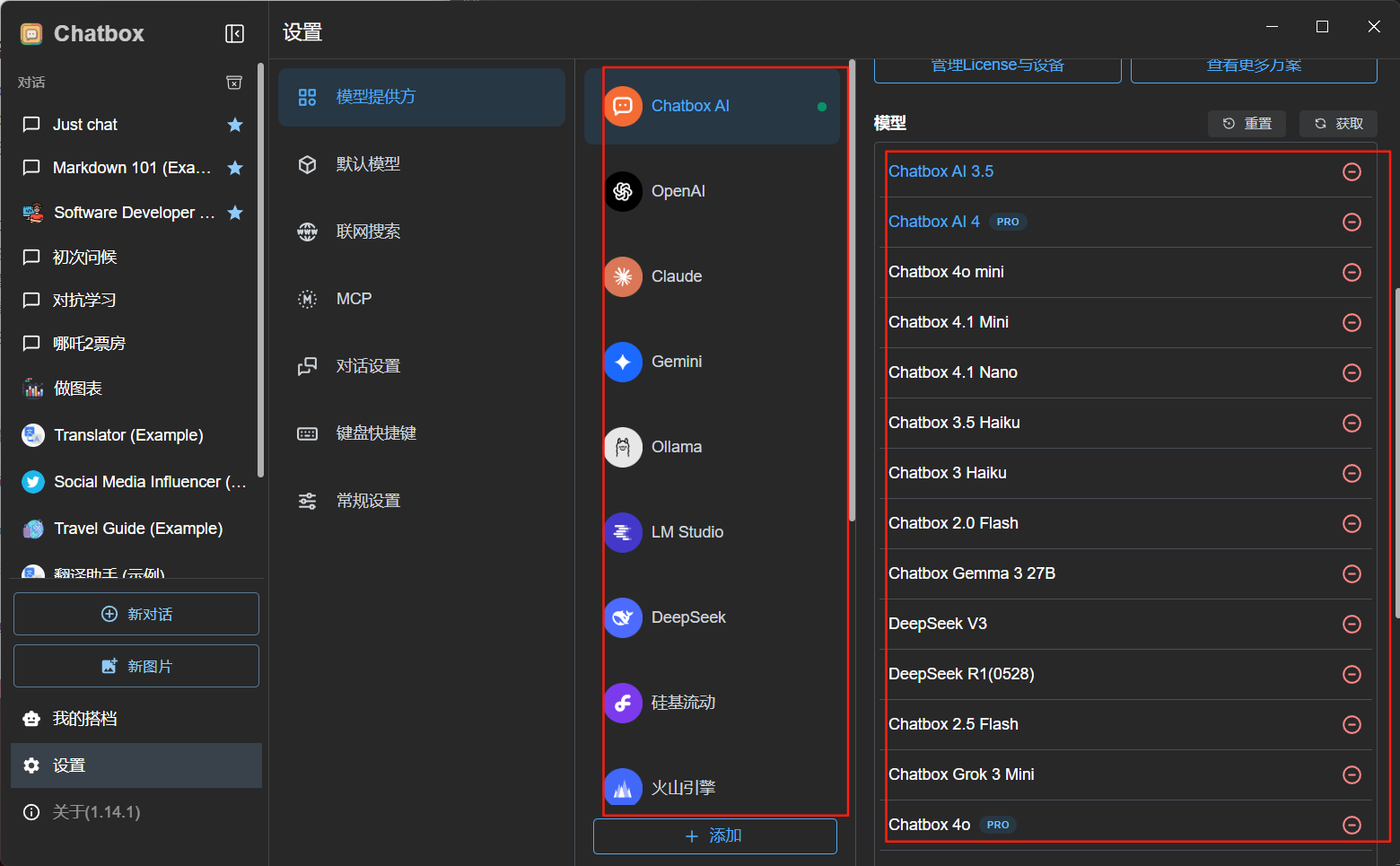Image resolution: width=1400 pixels, height=866 pixels.
Task: Open 联网搜索 settings tab
Action: (422, 232)
